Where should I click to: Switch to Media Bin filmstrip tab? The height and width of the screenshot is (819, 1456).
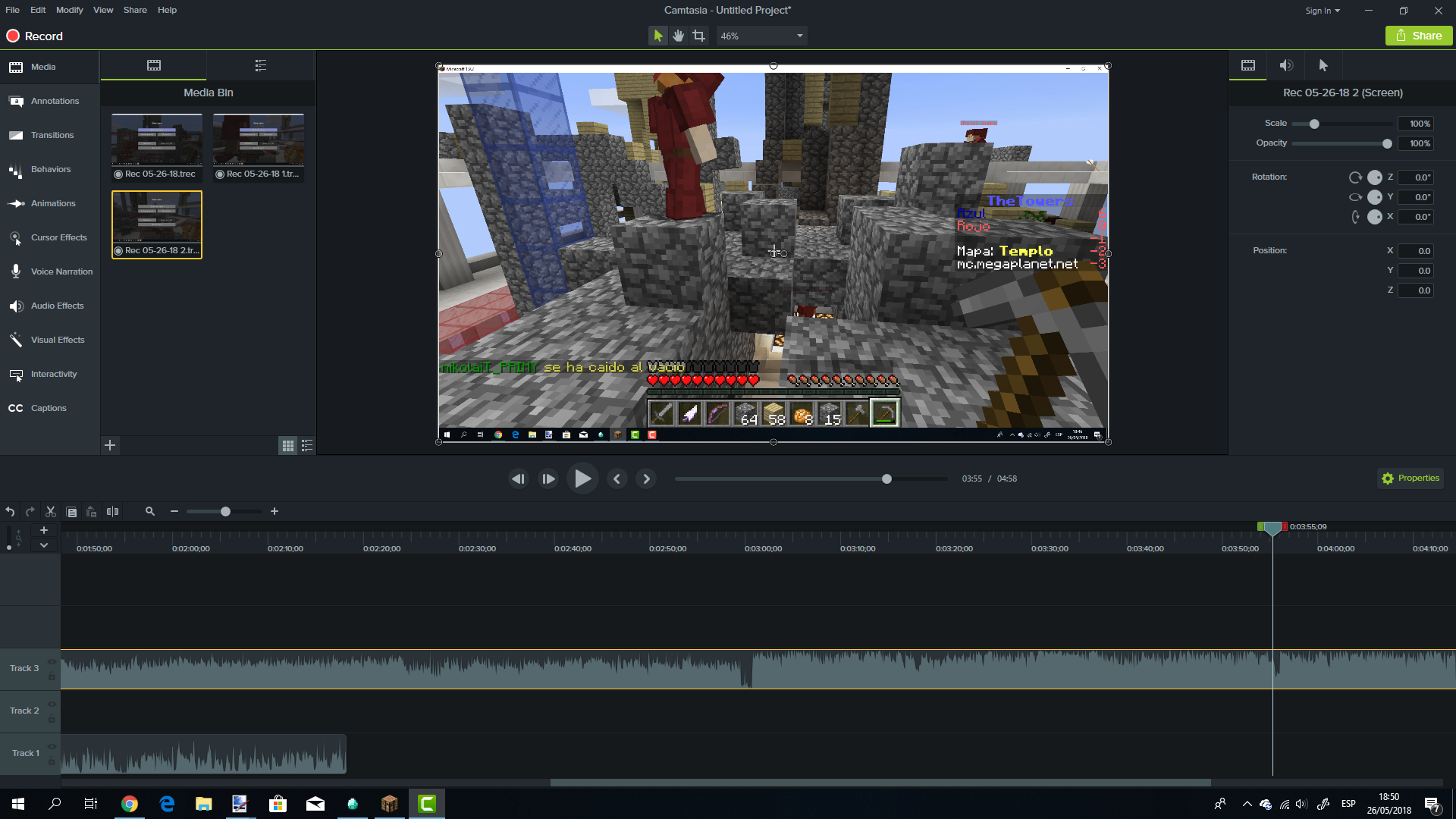pyautogui.click(x=154, y=65)
